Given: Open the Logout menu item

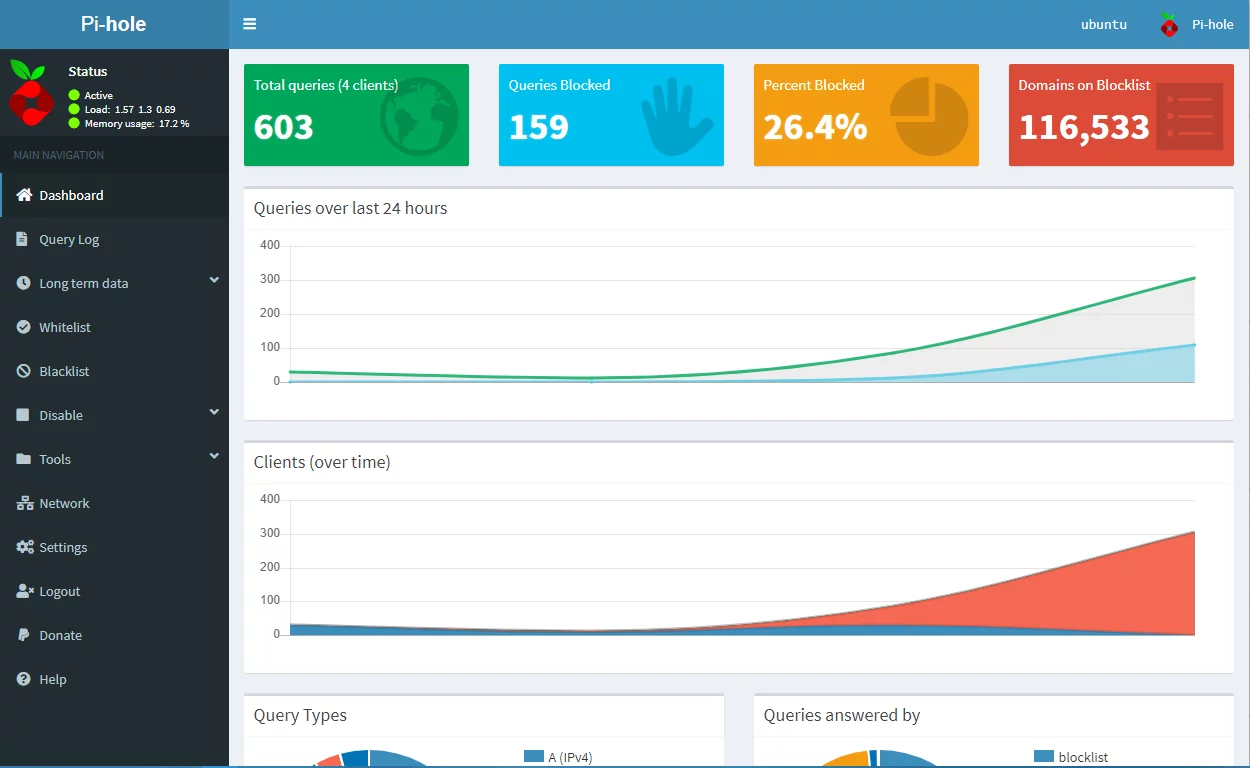Looking at the screenshot, I should click(59, 591).
